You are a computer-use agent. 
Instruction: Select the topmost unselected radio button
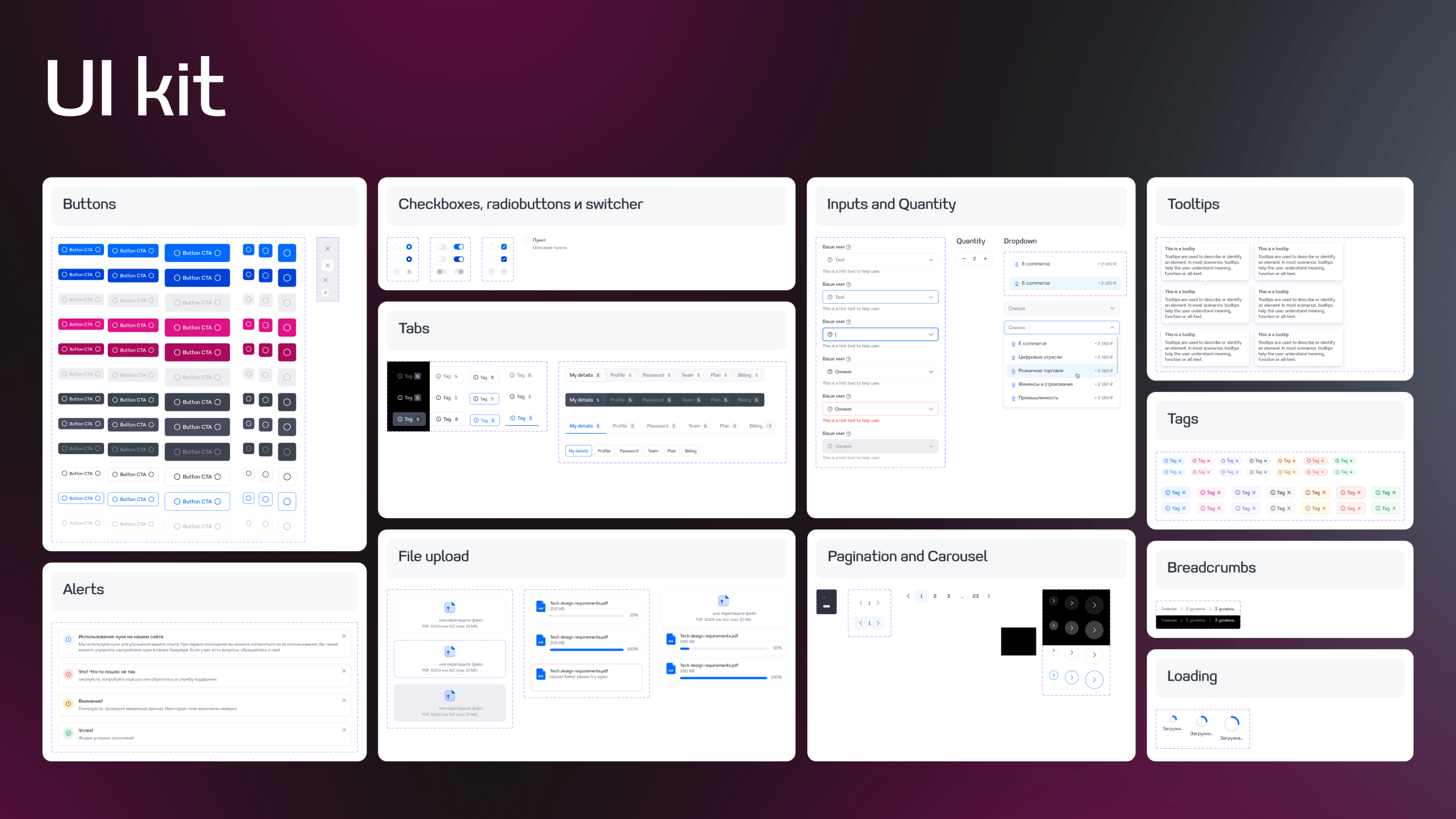pyautogui.click(x=397, y=247)
